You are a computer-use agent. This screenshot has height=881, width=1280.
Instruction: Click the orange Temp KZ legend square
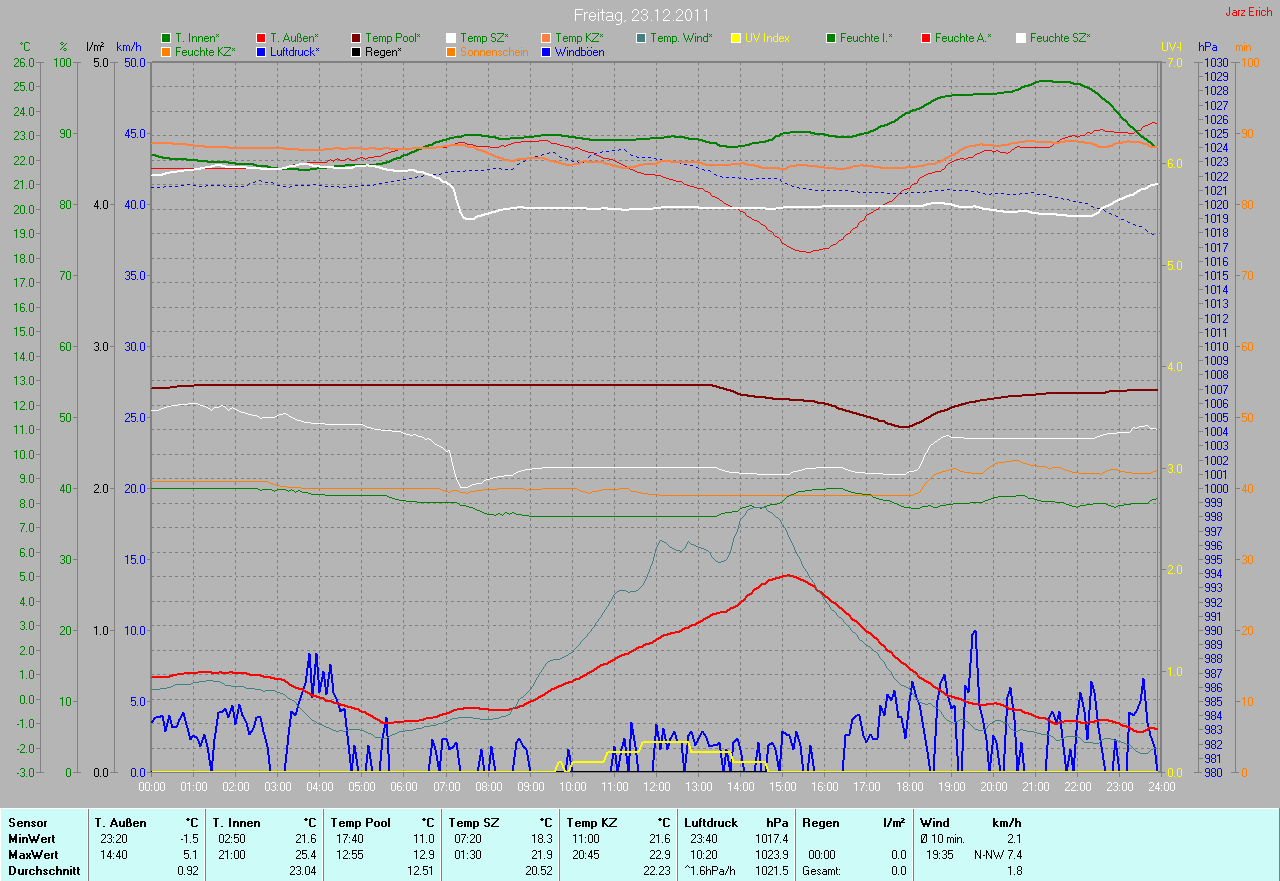click(546, 38)
